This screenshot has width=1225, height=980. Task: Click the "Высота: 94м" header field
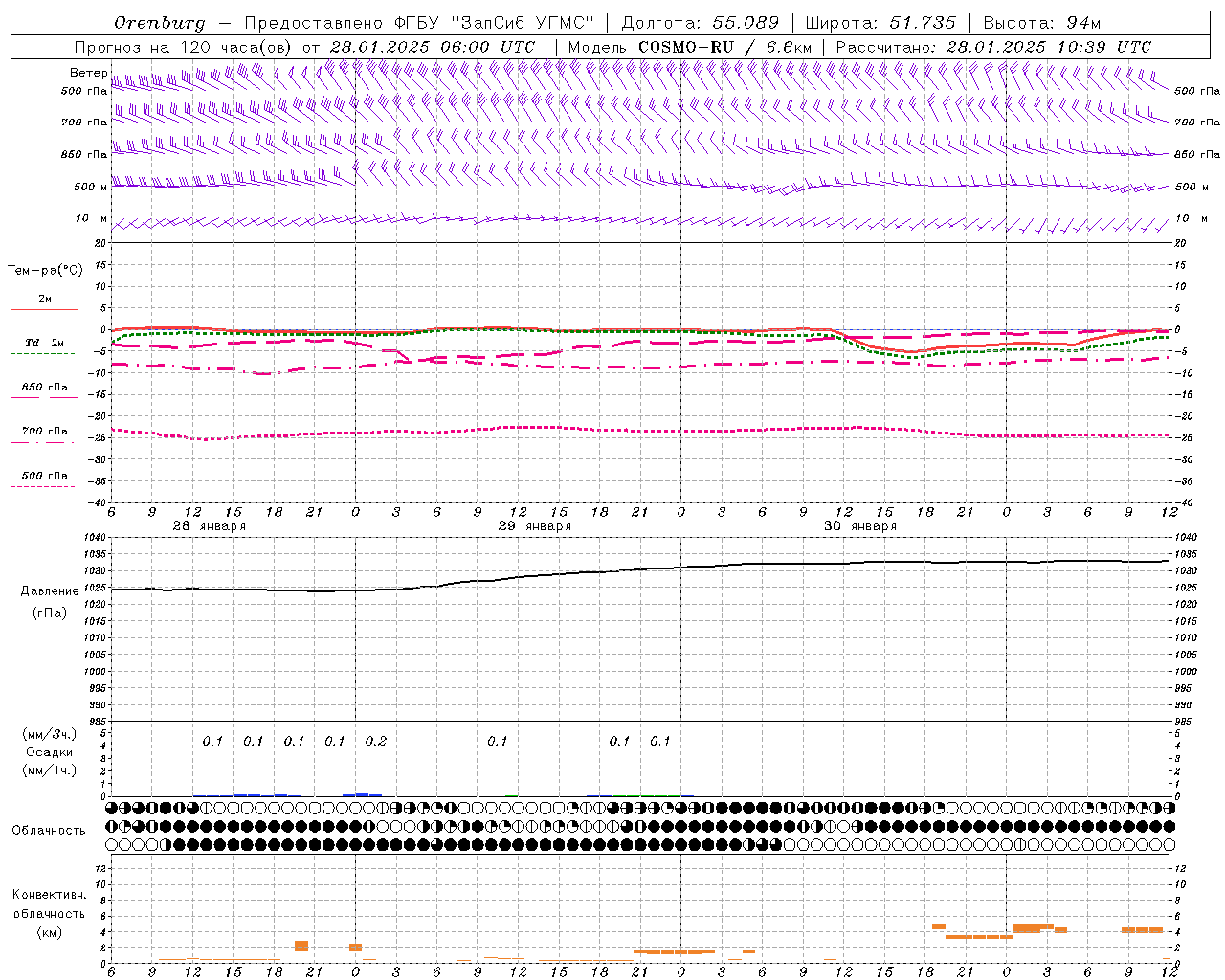coord(1041,23)
